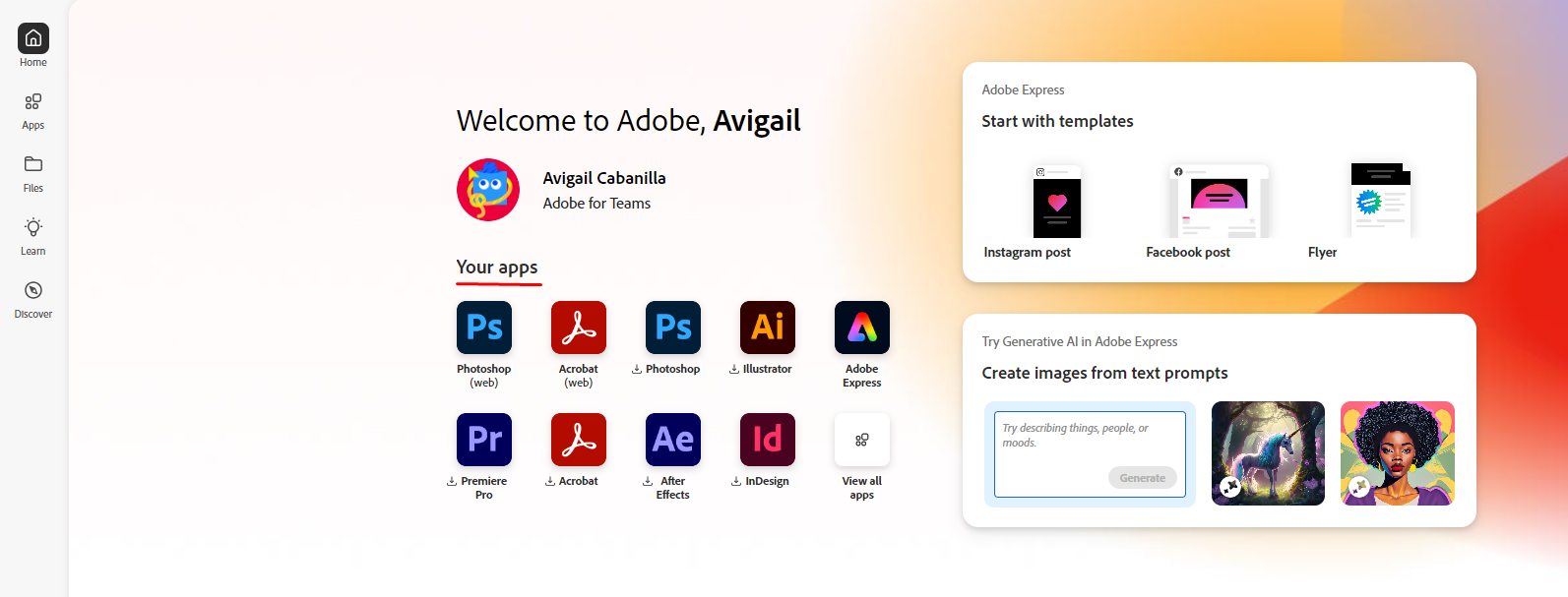Click the Instagram post label
This screenshot has width=1568, height=597.
coord(1027,253)
